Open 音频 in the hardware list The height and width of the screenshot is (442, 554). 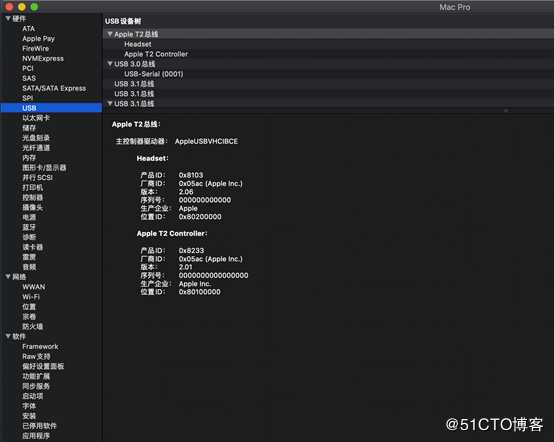(29, 267)
